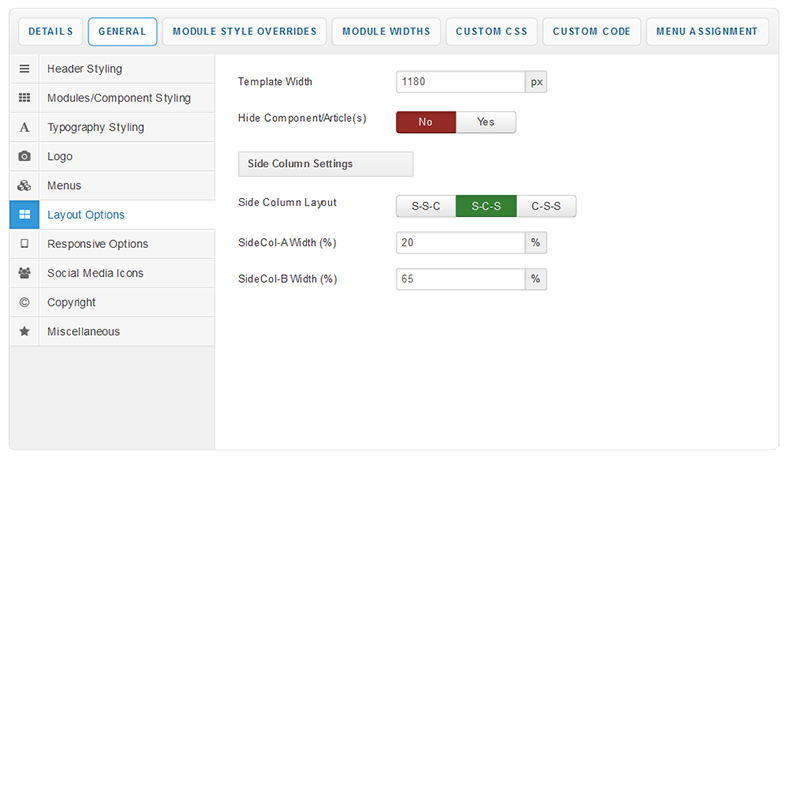Click the Menus cubes icon
The width and height of the screenshot is (788, 788).
pyautogui.click(x=24, y=186)
